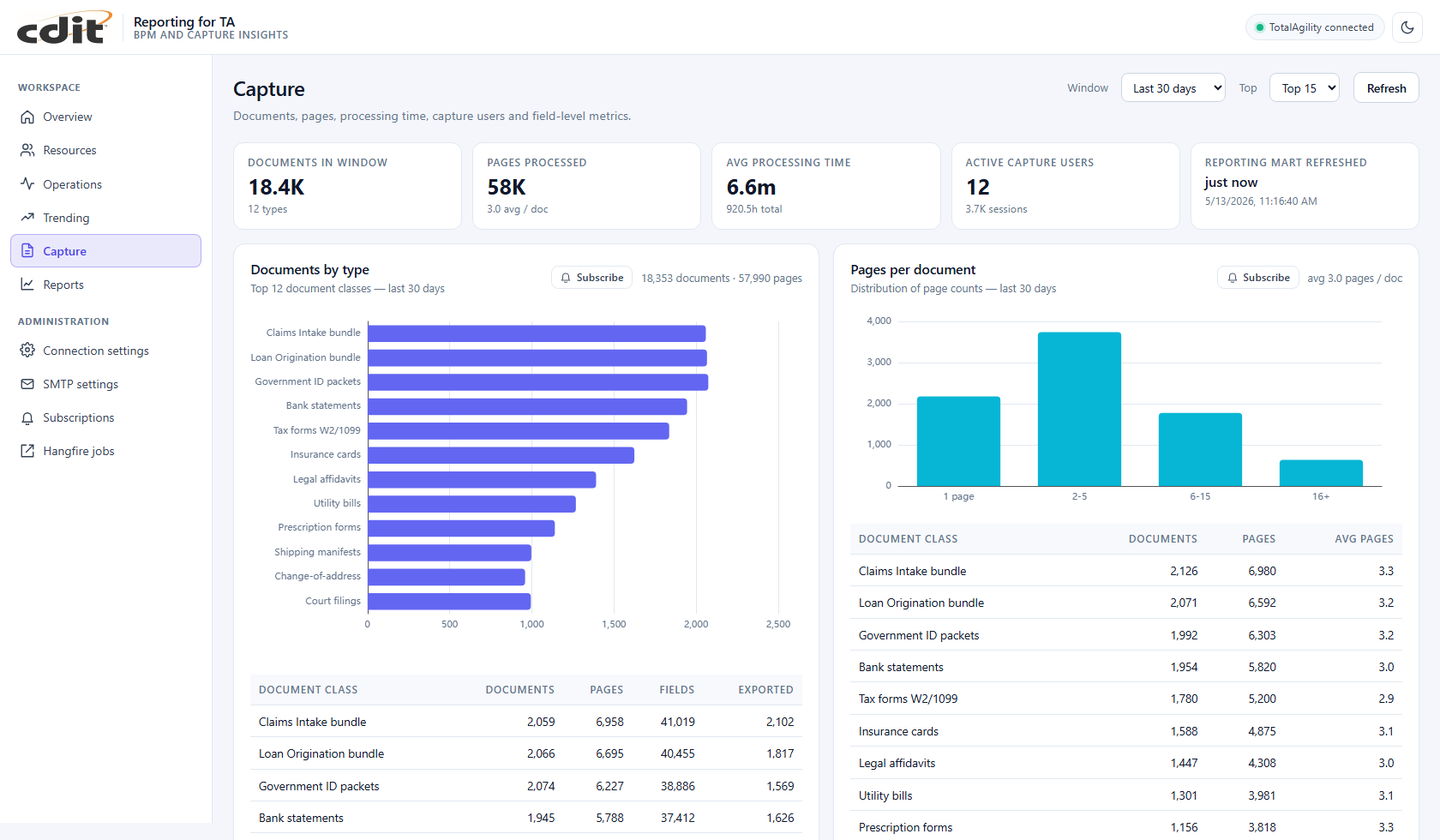Click 'Tax forms W2/1099' table row
This screenshot has width=1440, height=840.
1126,699
